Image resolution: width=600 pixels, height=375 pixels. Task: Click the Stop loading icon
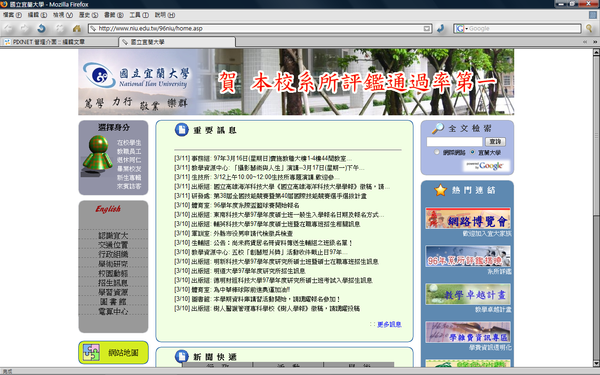point(59,28)
